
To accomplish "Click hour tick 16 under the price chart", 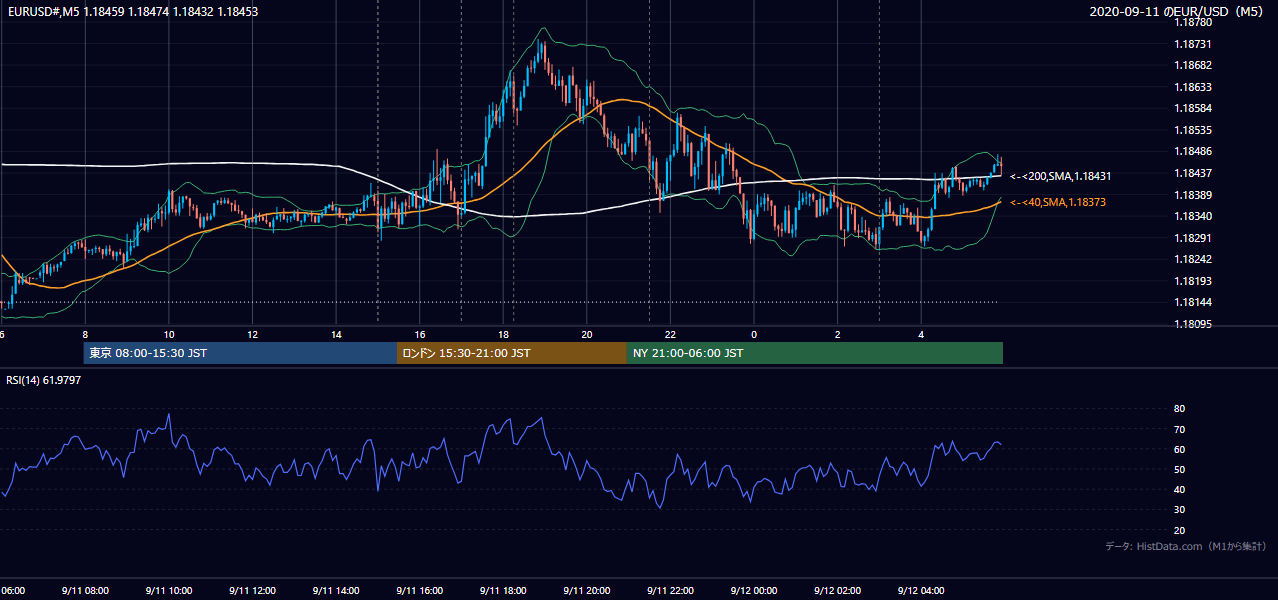I will 420,334.
